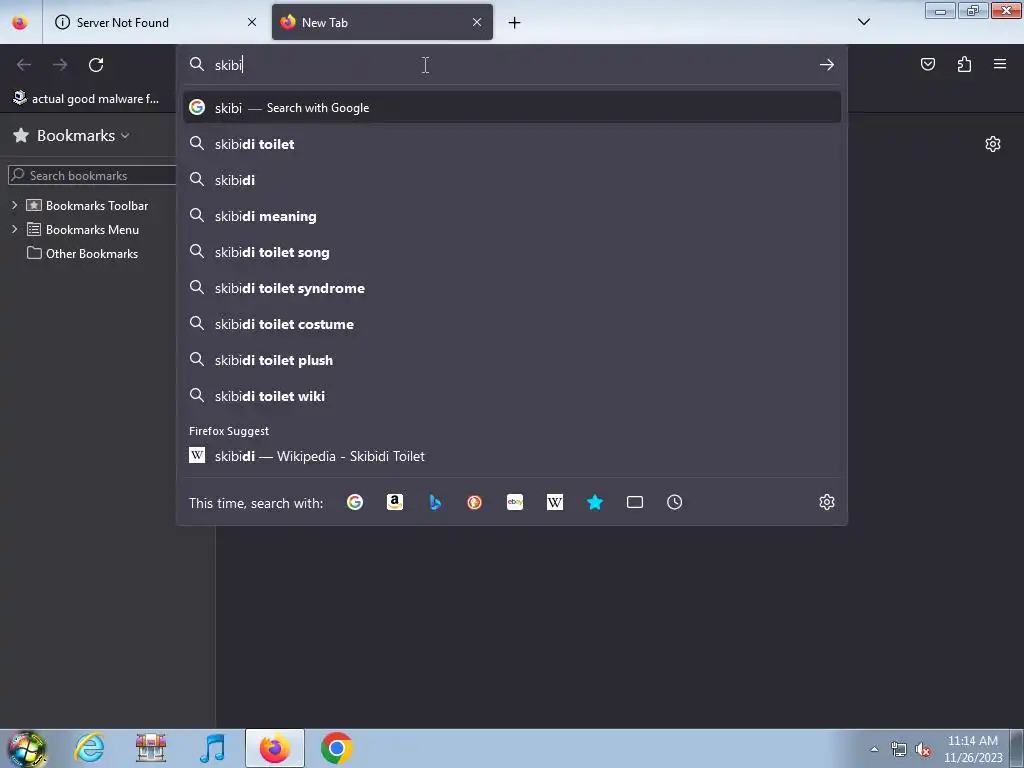Viewport: 1024px width, 768px height.
Task: Search this time with DuckDuckGo icon
Action: pyautogui.click(x=475, y=502)
